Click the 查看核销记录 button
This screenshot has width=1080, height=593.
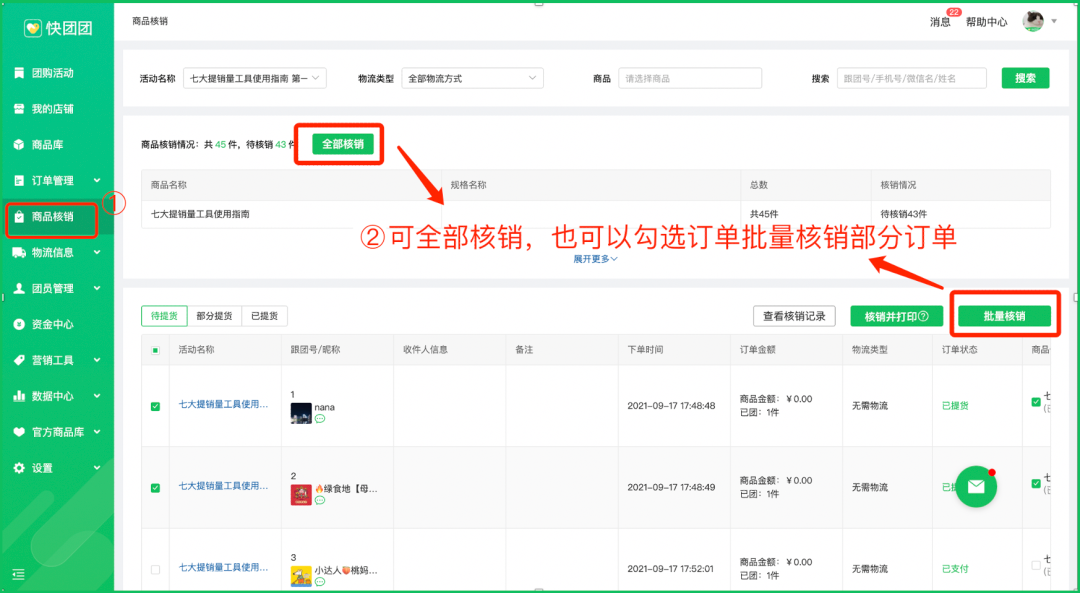pos(794,316)
